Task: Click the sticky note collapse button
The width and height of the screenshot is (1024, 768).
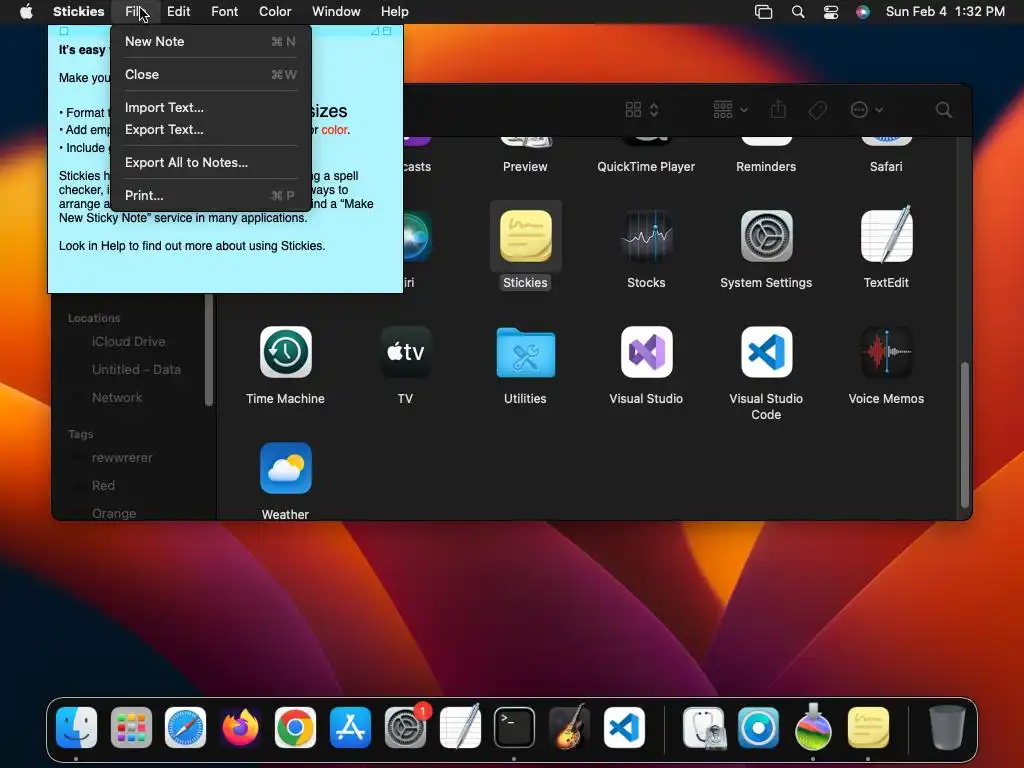Action: [387, 31]
